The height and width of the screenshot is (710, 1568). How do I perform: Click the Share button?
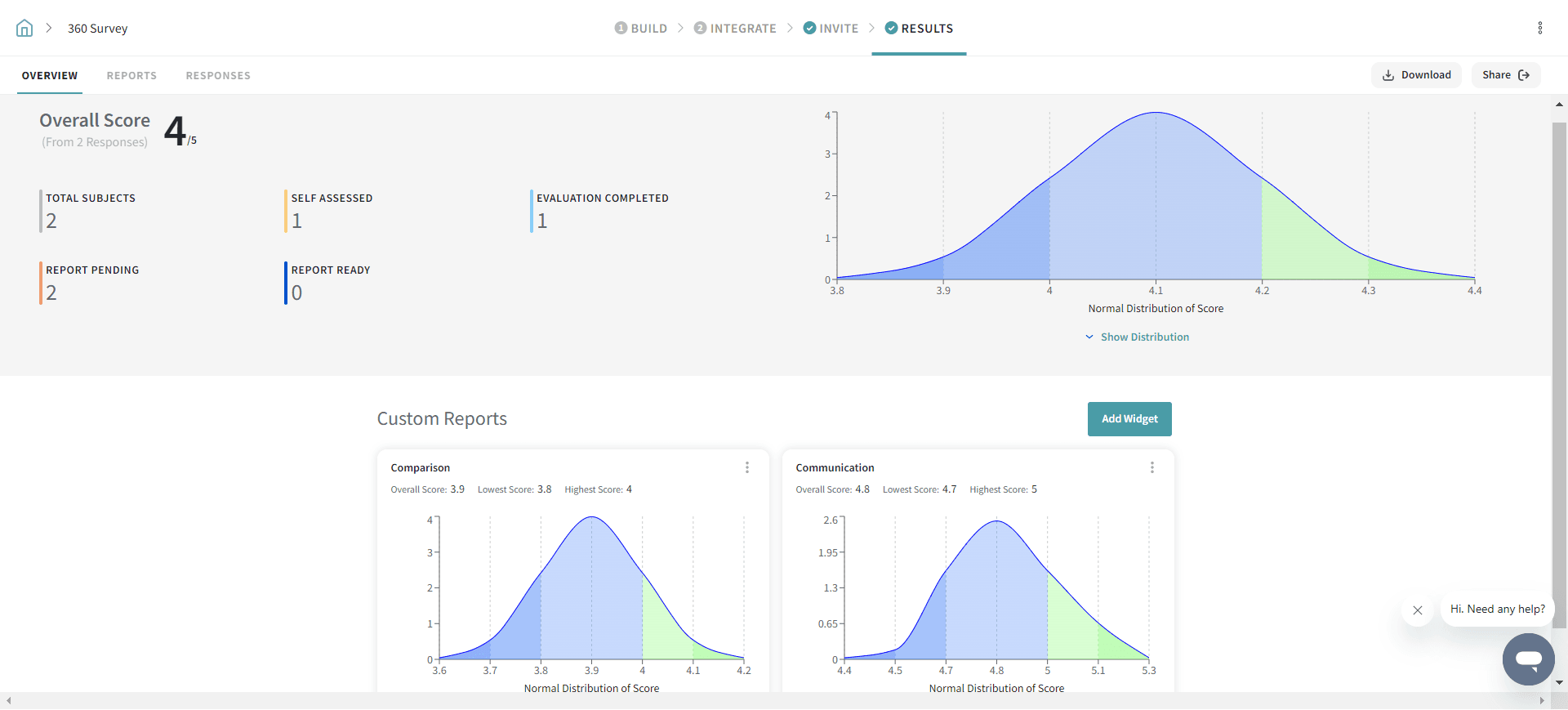[x=1505, y=75]
